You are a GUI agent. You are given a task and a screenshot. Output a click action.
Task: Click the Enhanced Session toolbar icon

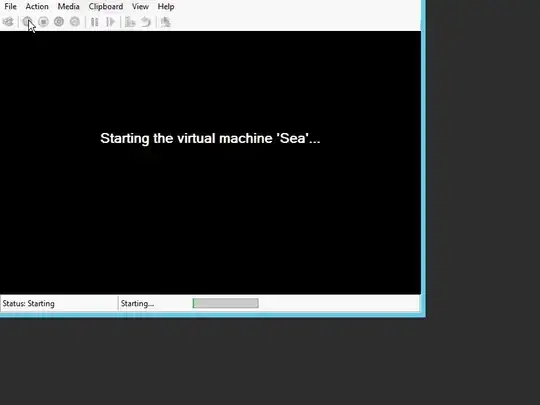[166, 22]
